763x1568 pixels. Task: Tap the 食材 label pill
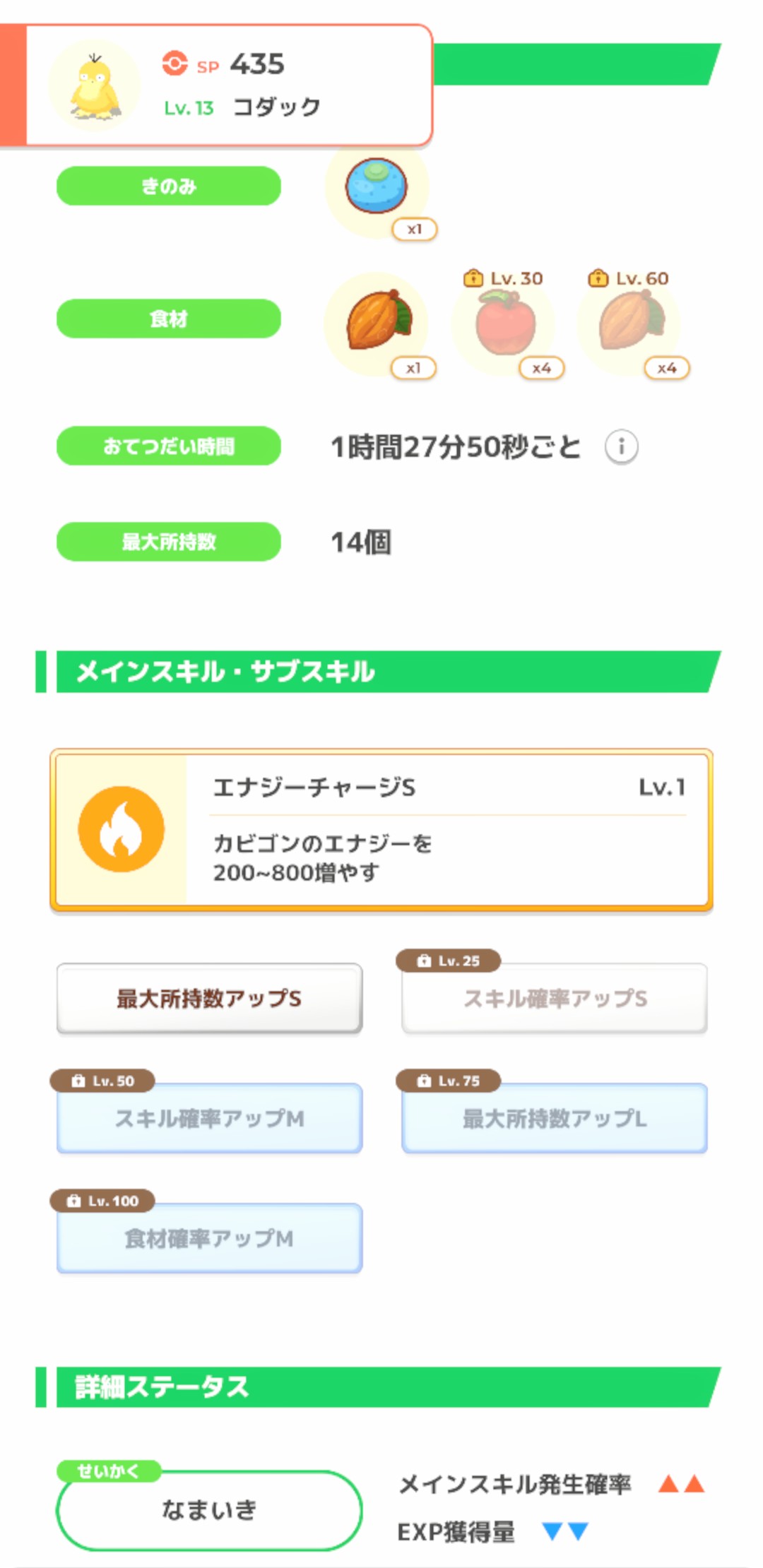pyautogui.click(x=169, y=319)
